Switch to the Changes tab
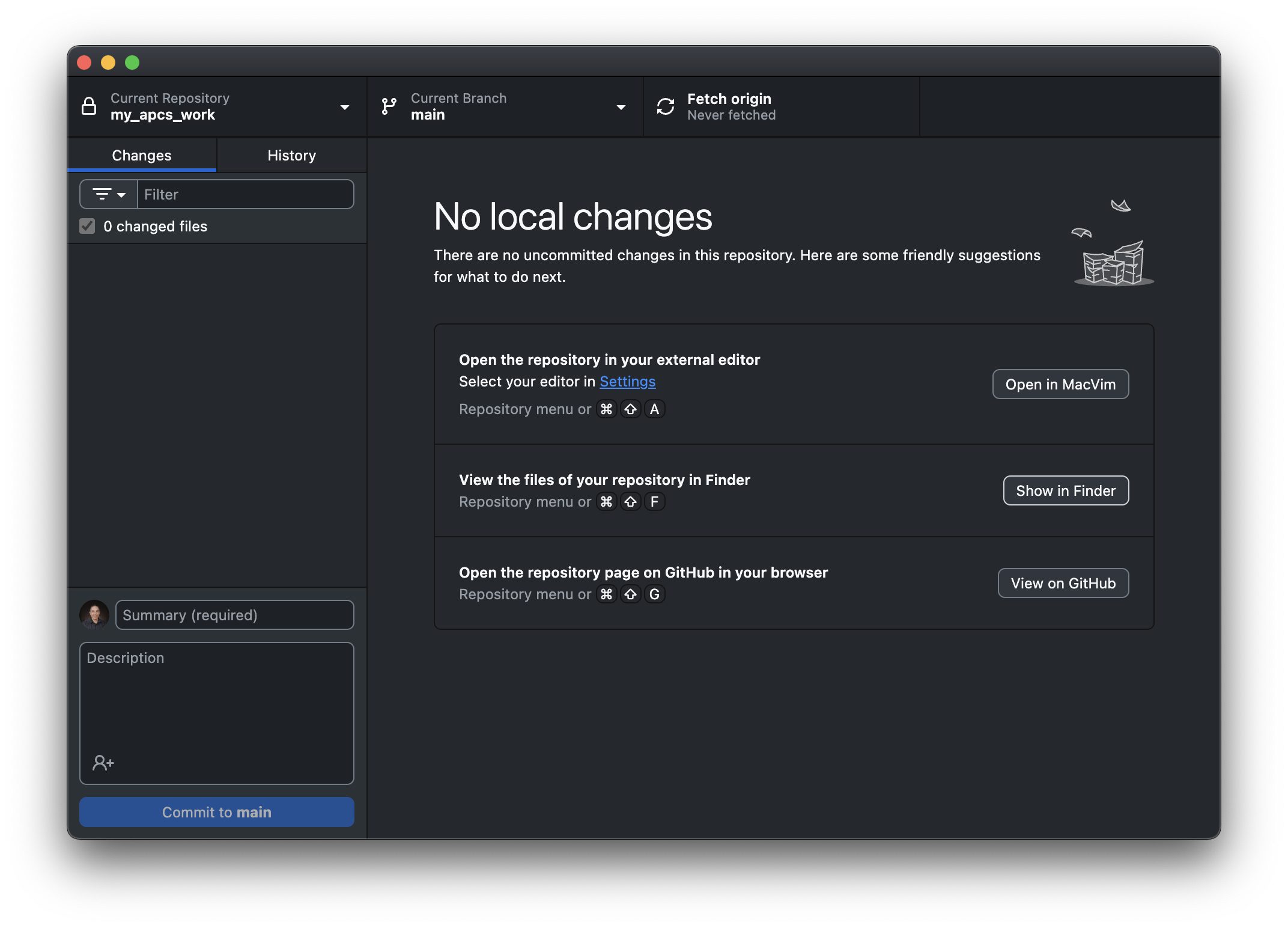This screenshot has height=928, width=1288. click(142, 155)
